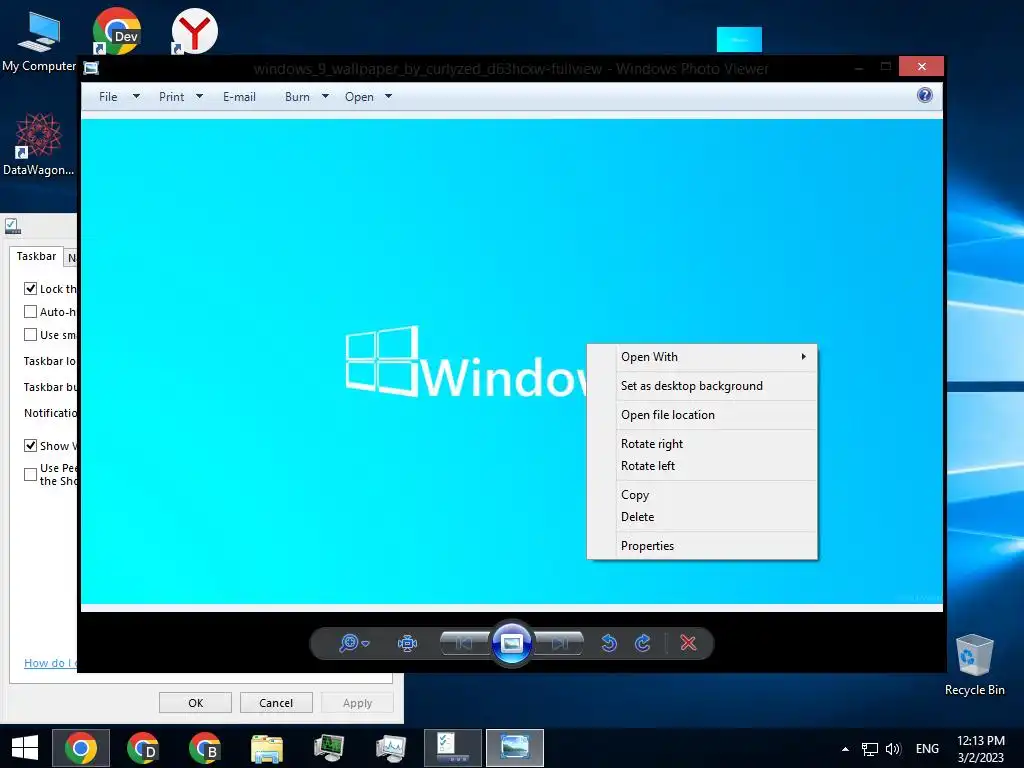This screenshot has width=1024, height=768.
Task: Select Taskbar tab in properties dialog
Action: pos(36,256)
